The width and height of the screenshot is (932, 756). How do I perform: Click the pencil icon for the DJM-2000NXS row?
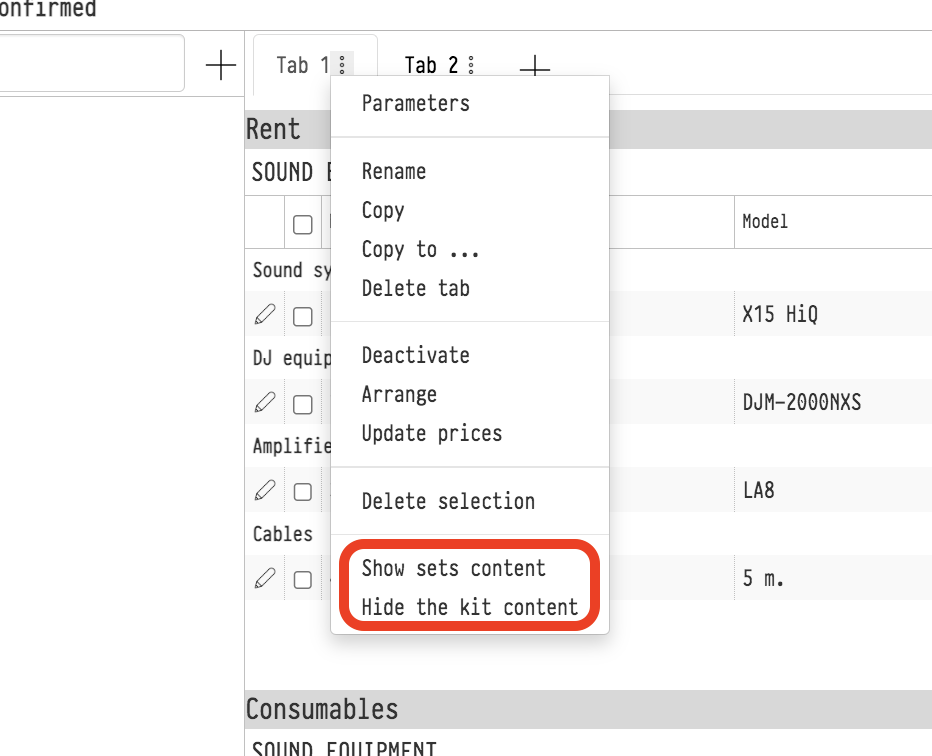click(x=264, y=403)
